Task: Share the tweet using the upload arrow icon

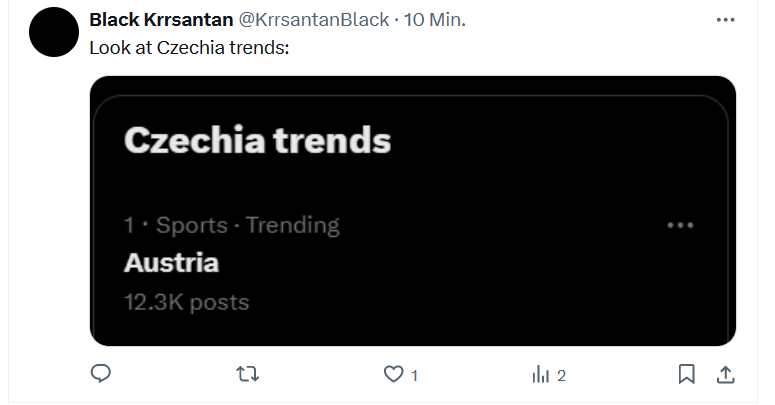Action: [x=725, y=375]
